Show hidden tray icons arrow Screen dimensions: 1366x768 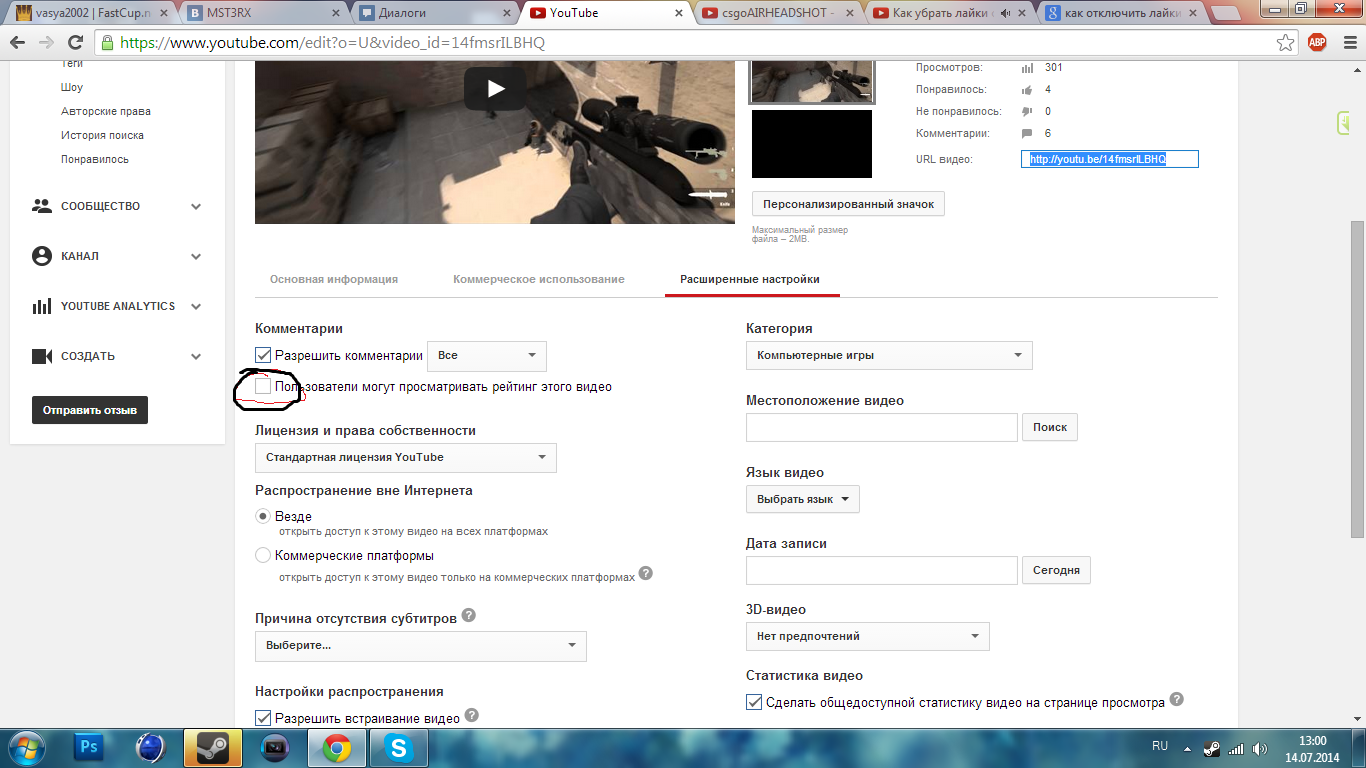click(x=1187, y=747)
